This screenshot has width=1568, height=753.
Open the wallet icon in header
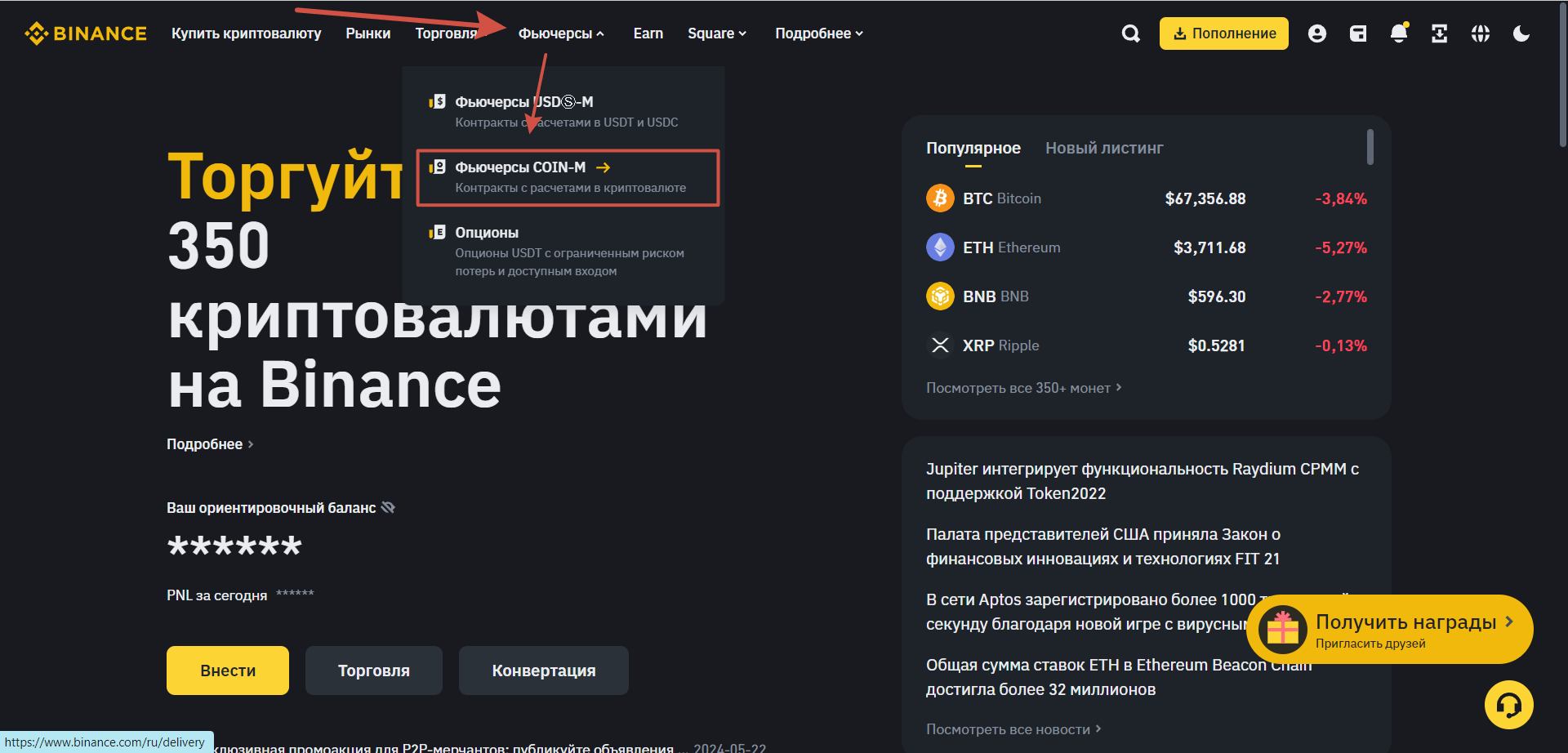(x=1357, y=33)
